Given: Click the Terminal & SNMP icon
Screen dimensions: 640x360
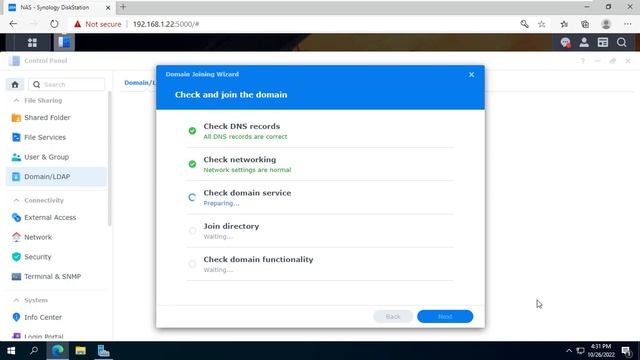Looking at the screenshot, I should click(16, 276).
